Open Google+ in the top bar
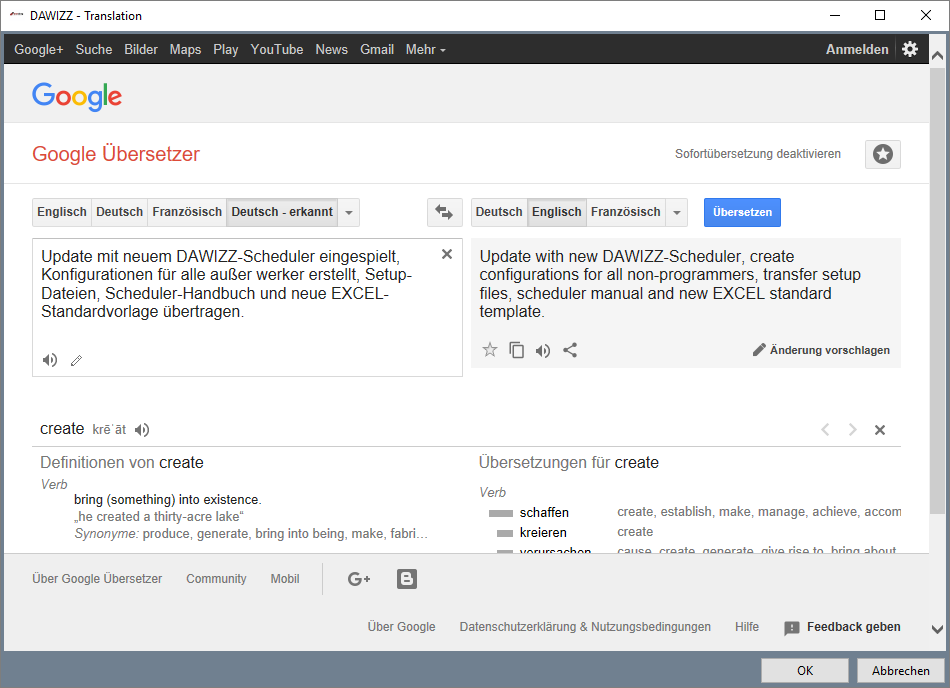 tap(39, 50)
